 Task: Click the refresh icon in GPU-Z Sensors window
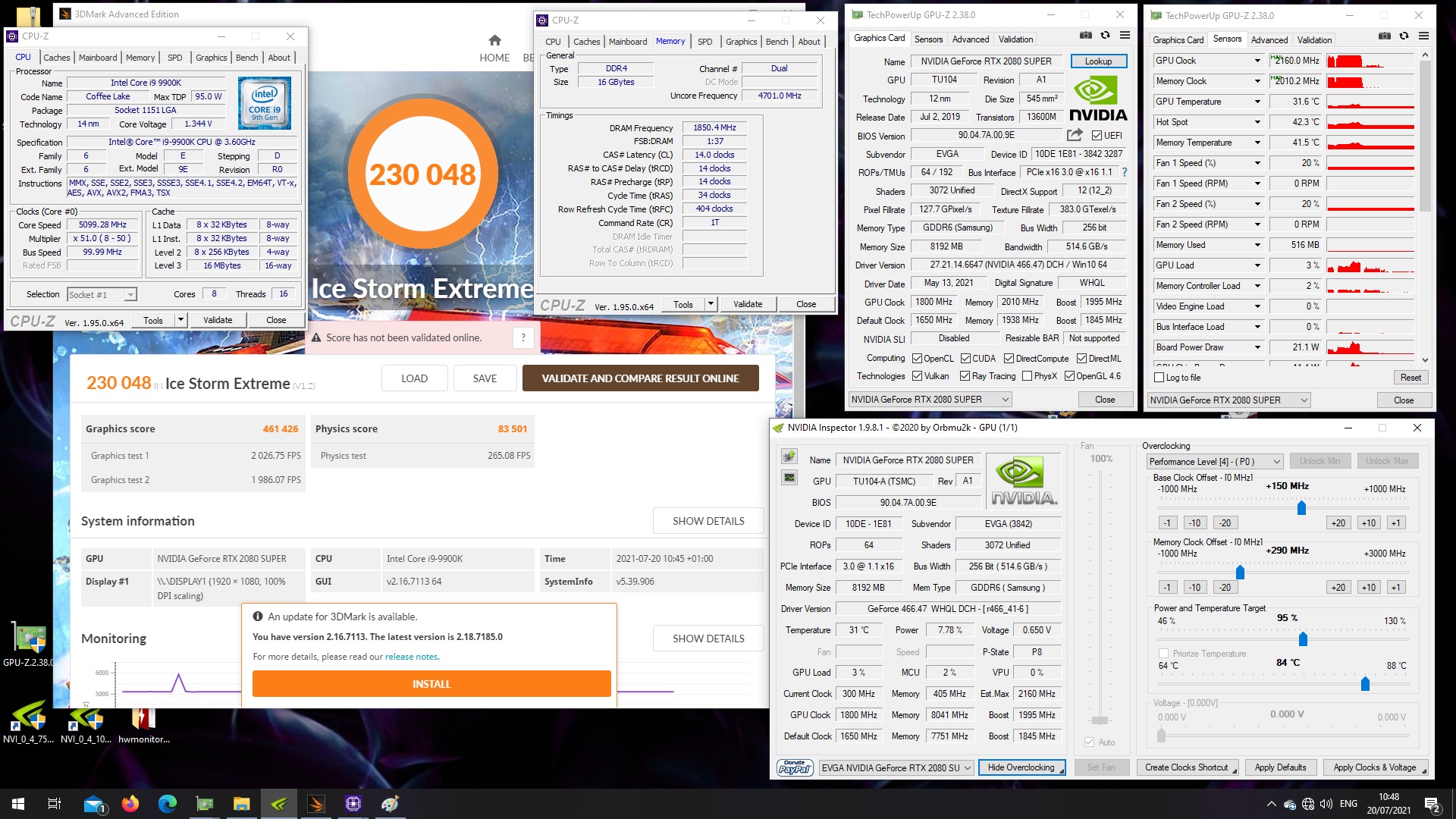pyautogui.click(x=1404, y=36)
